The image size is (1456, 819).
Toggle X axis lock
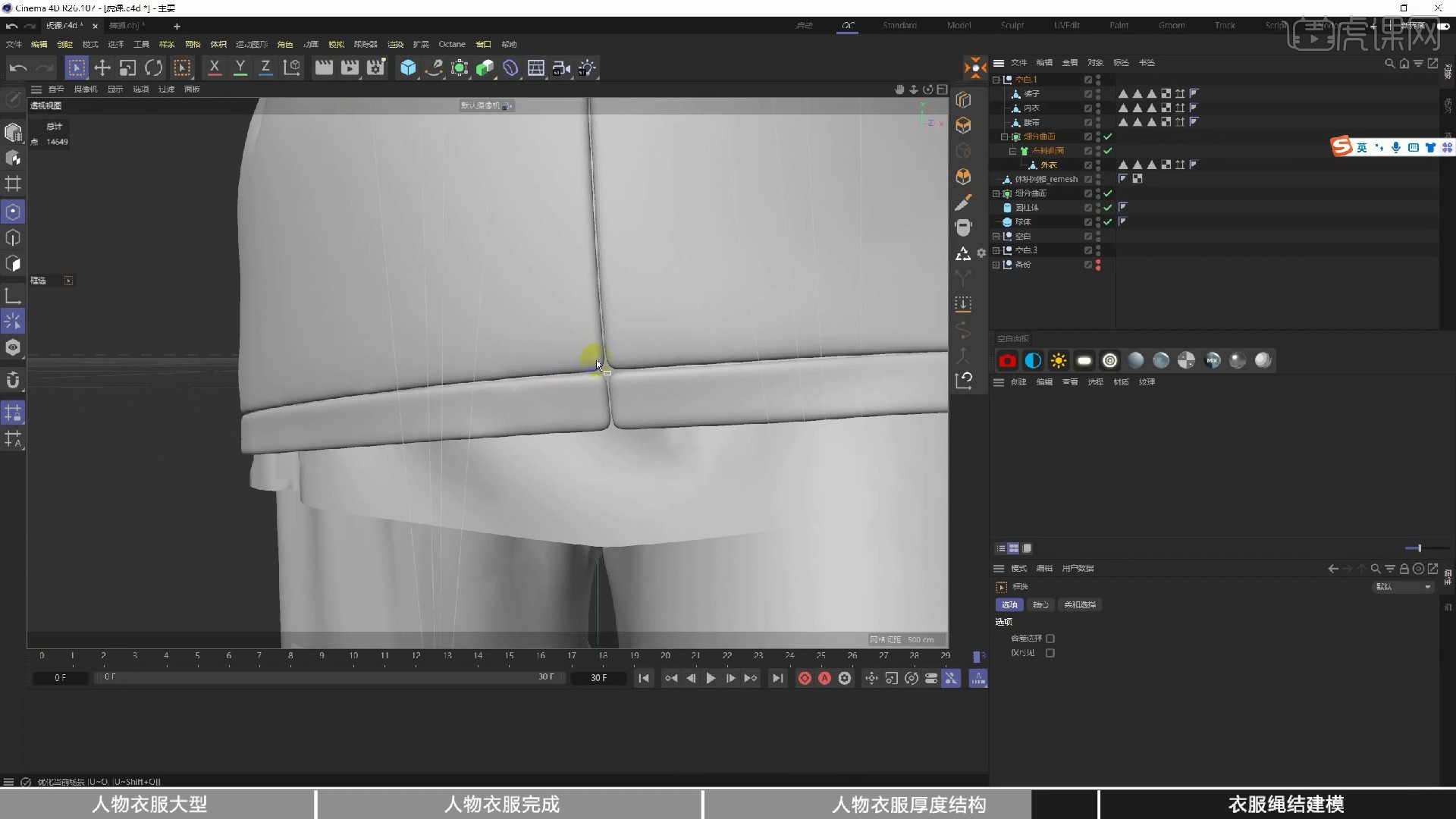[x=215, y=68]
